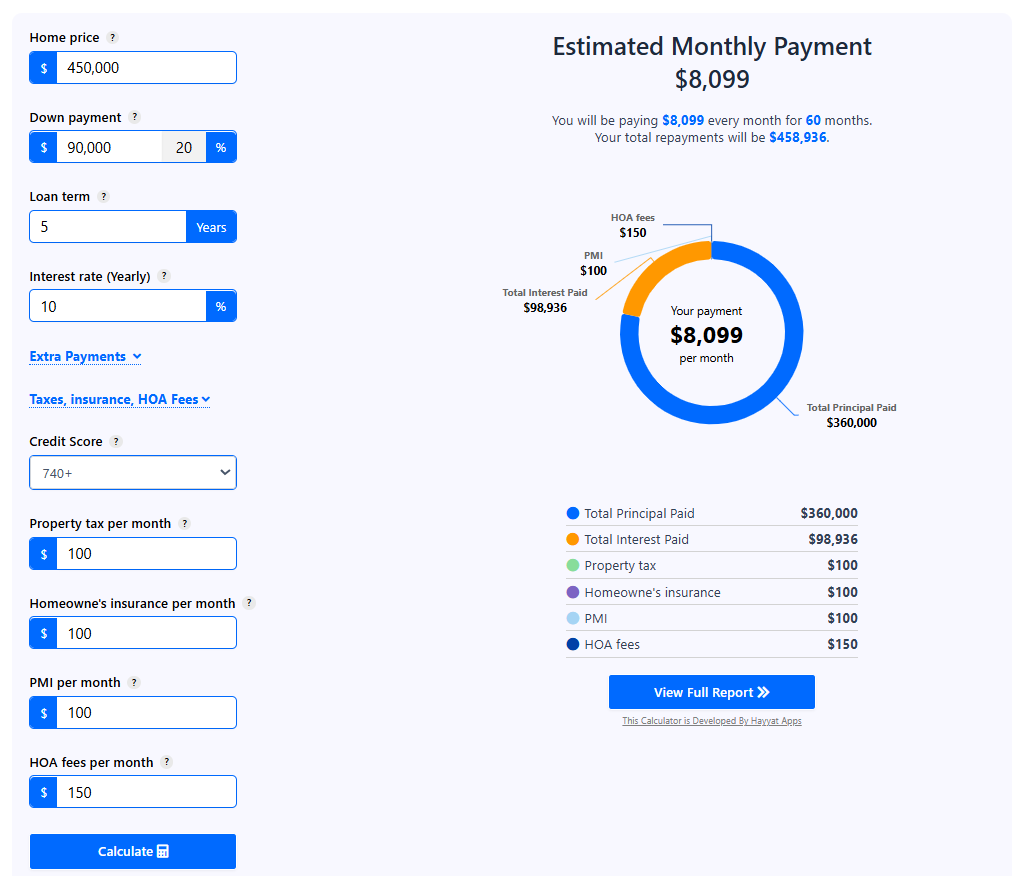Click the dollar sign badge on Home price
The width and height of the screenshot is (1033, 876).
42,67
